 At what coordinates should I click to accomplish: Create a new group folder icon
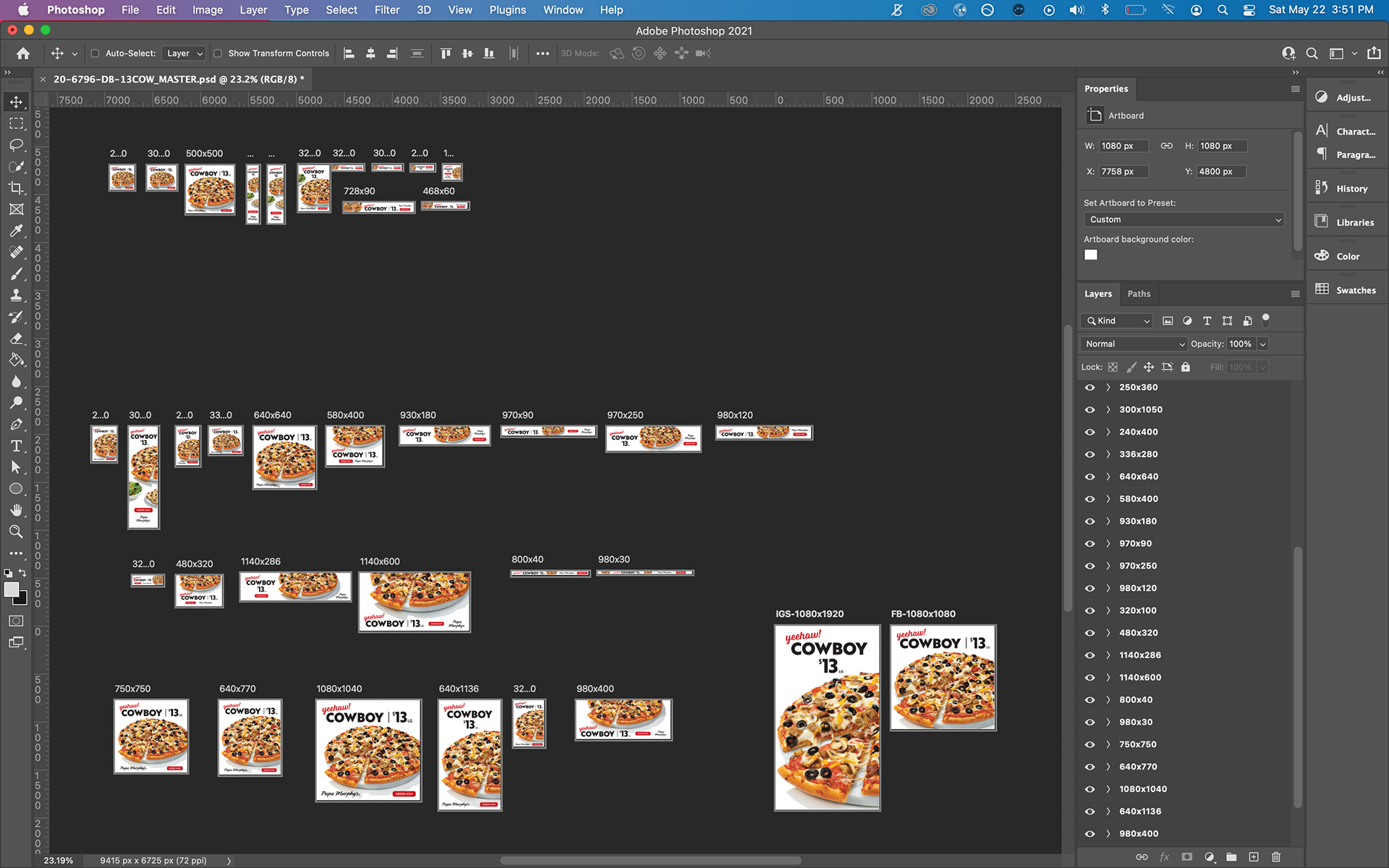pyautogui.click(x=1231, y=857)
